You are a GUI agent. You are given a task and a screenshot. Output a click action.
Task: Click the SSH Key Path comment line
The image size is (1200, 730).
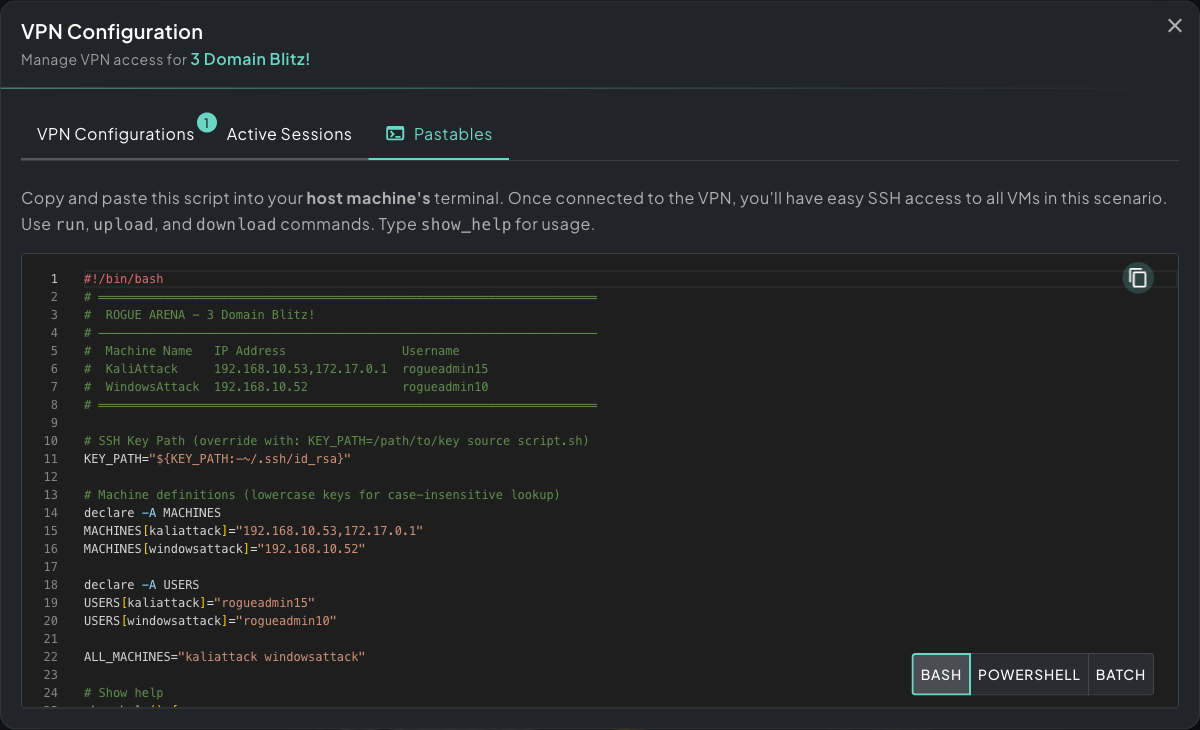click(337, 441)
